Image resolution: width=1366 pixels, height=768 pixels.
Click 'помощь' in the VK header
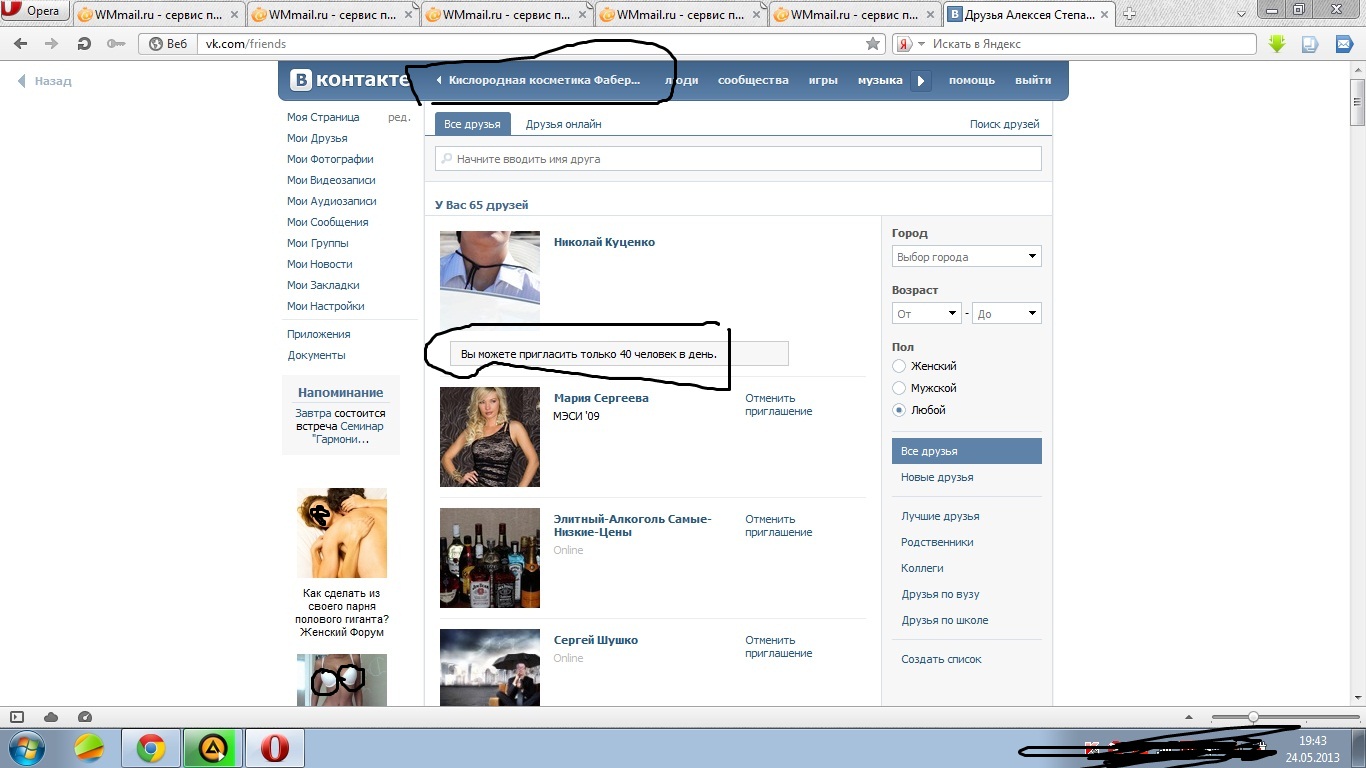point(972,81)
